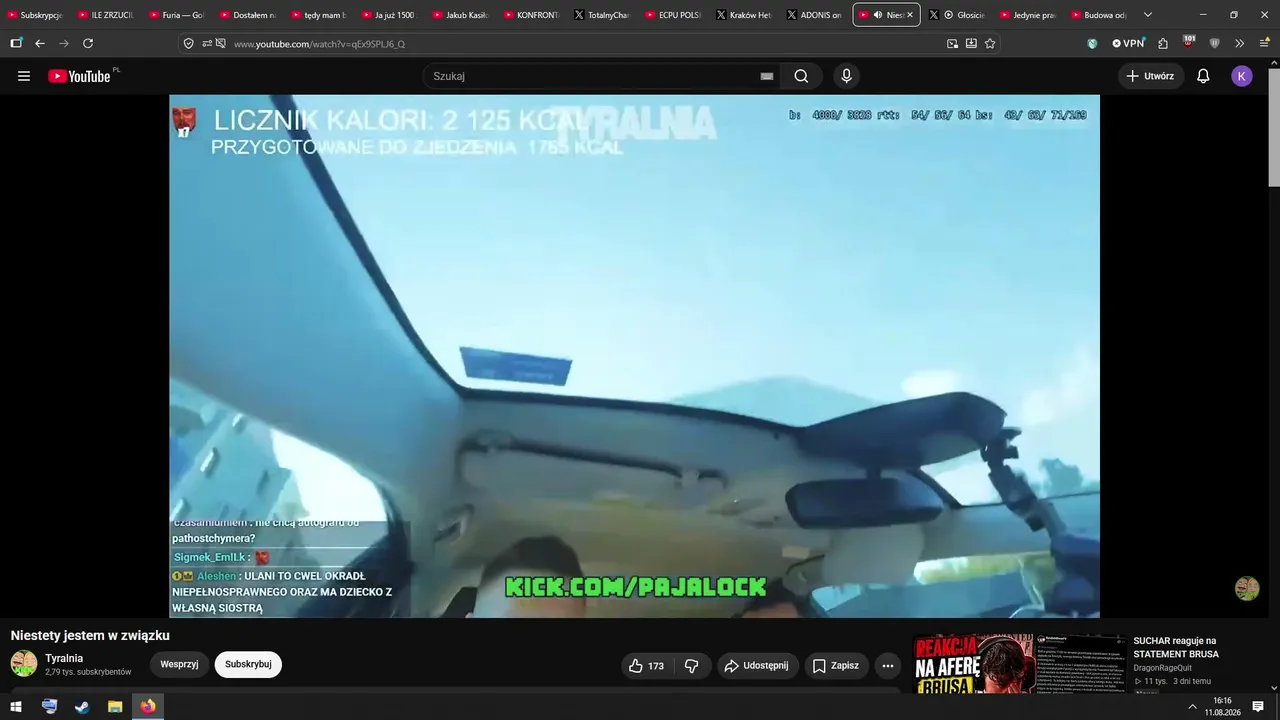Open File Explorer from the taskbar

tap(115, 707)
